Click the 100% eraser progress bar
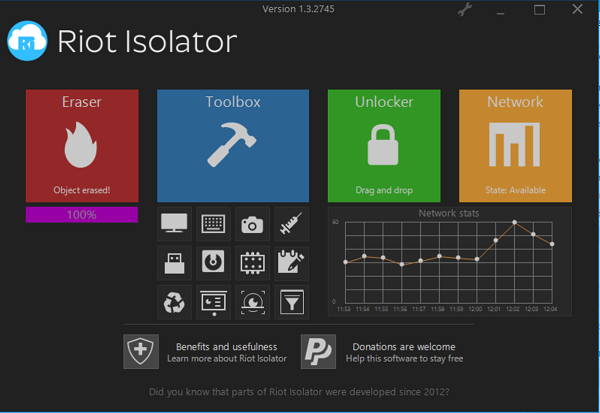Viewport: 600px width, 413px height. [x=82, y=215]
